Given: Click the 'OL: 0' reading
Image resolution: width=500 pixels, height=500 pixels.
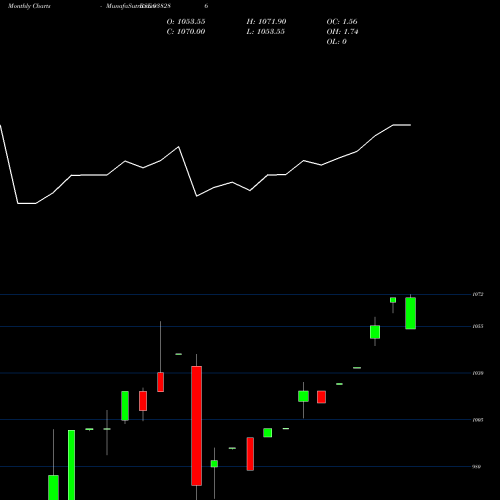Looking at the screenshot, I should (x=337, y=42).
